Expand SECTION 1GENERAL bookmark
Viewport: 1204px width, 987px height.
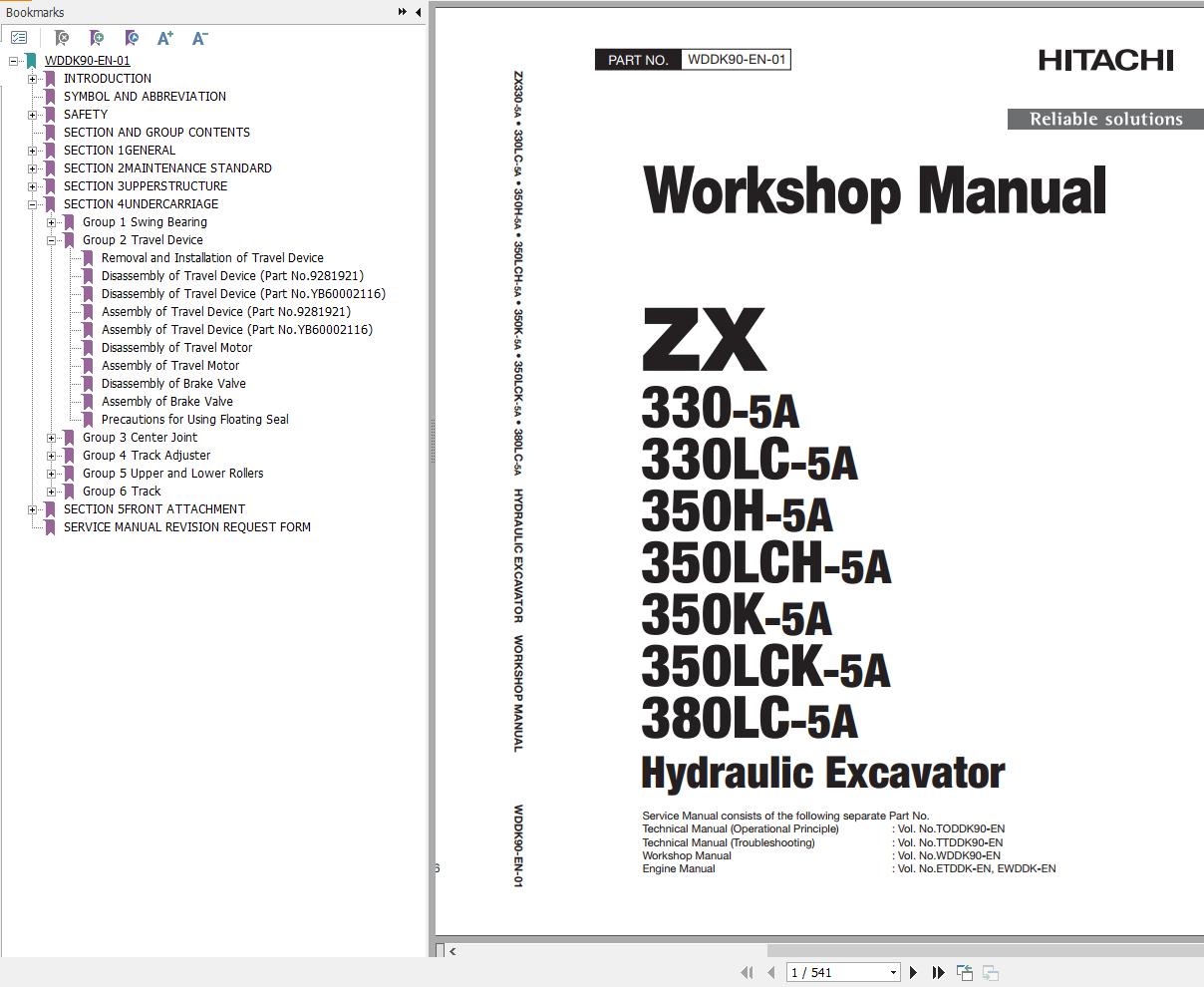point(33,151)
